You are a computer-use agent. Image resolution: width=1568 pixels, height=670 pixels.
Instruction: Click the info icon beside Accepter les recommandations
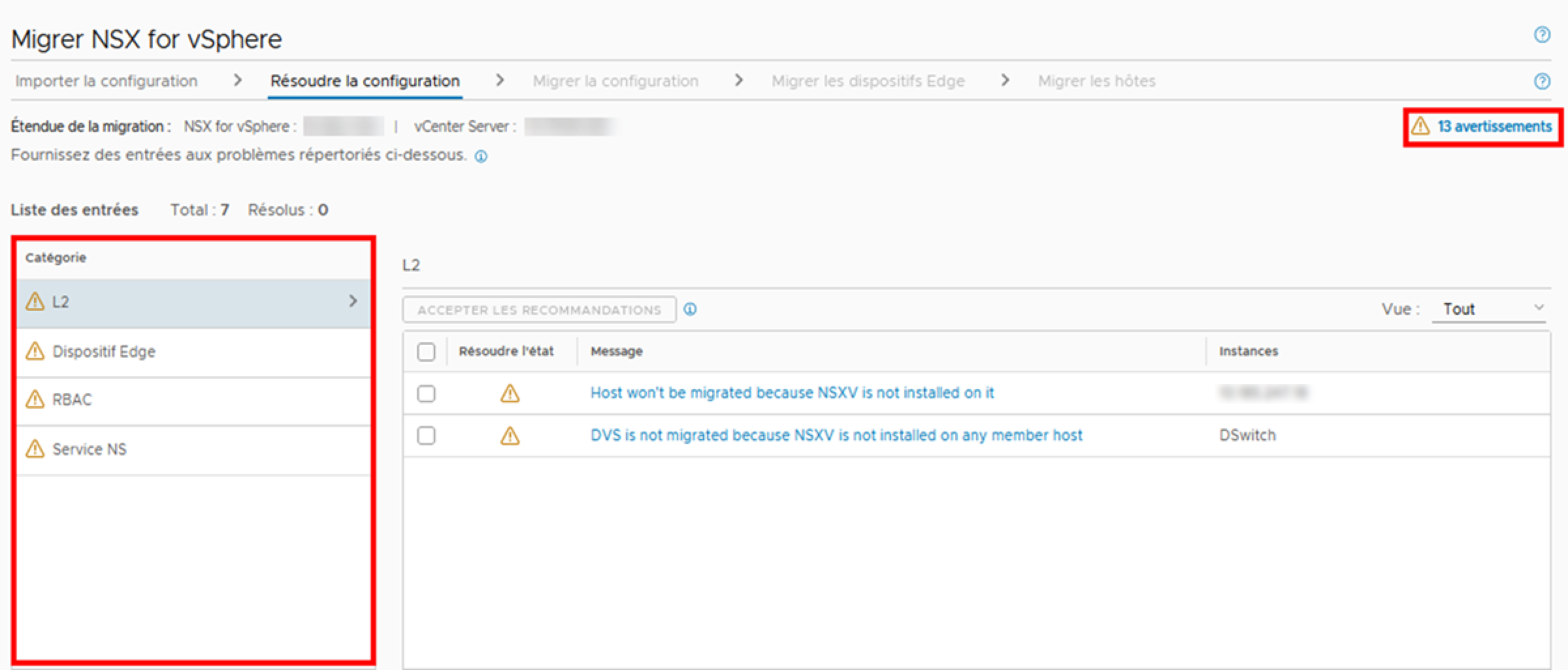(689, 309)
